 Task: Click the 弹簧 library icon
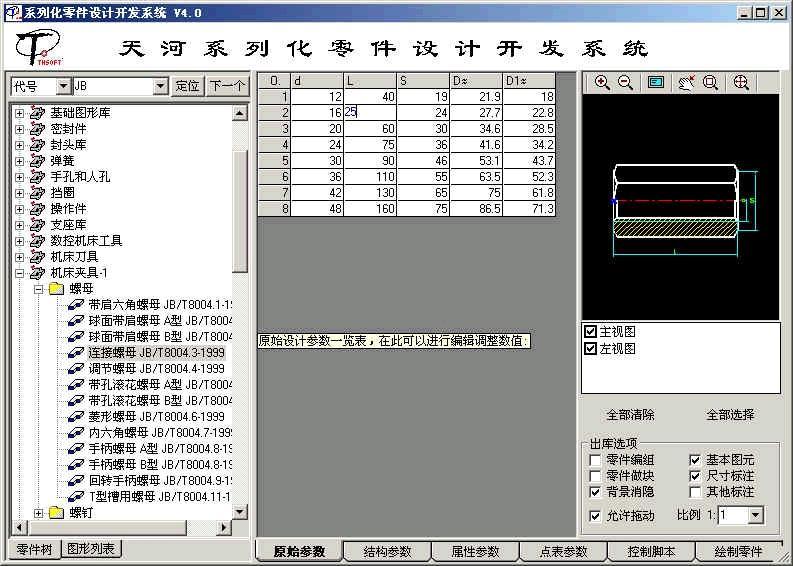37,161
